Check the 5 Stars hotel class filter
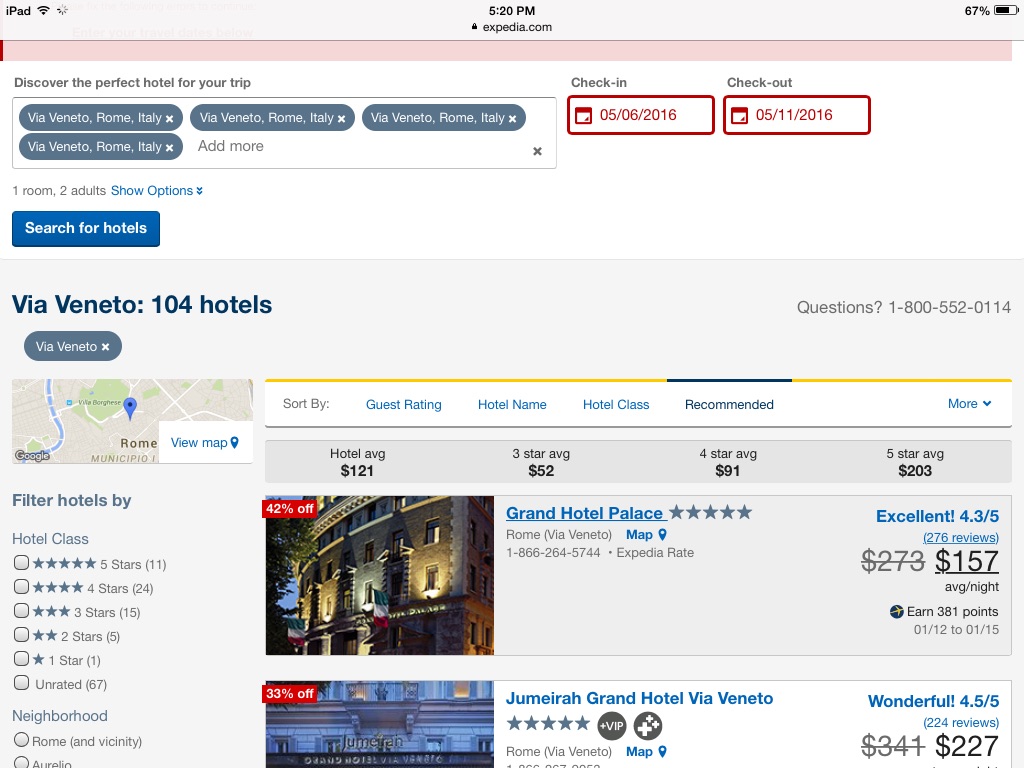The width and height of the screenshot is (1024, 768). click(x=21, y=563)
